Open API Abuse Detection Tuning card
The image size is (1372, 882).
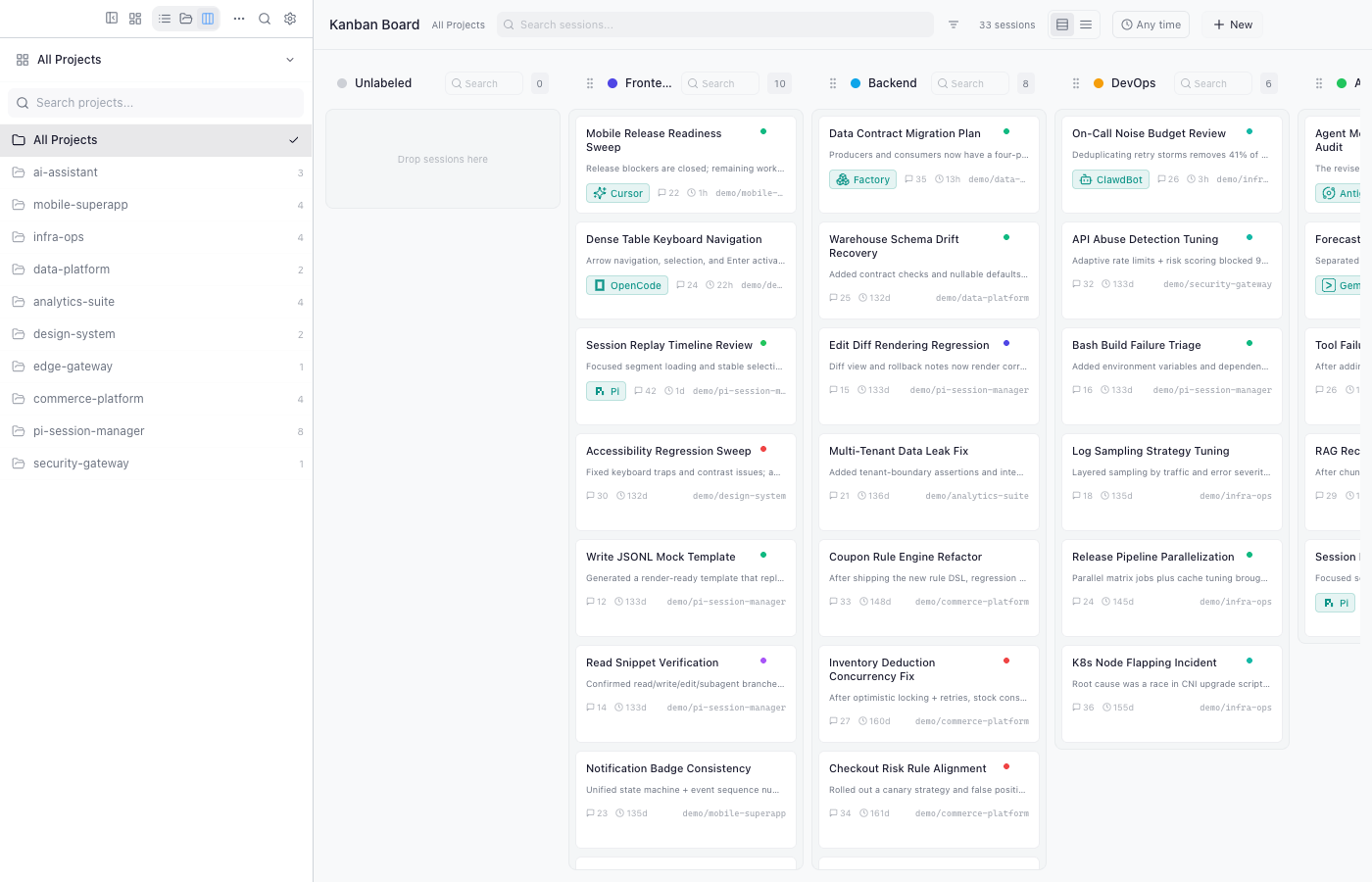(x=1172, y=269)
